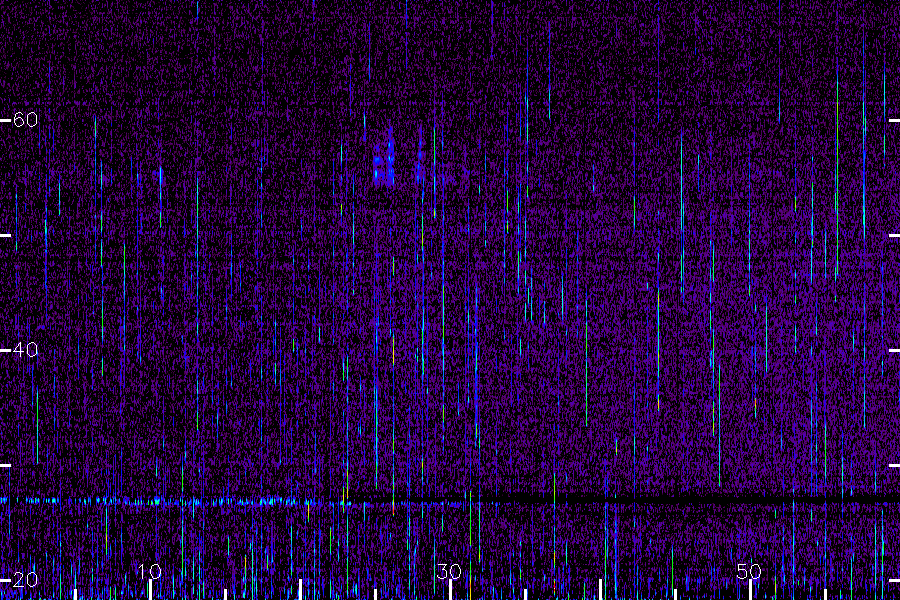The width and height of the screenshot is (900, 600).
Task: Click the tick mark below the 50 label
Action: [x=750, y=590]
